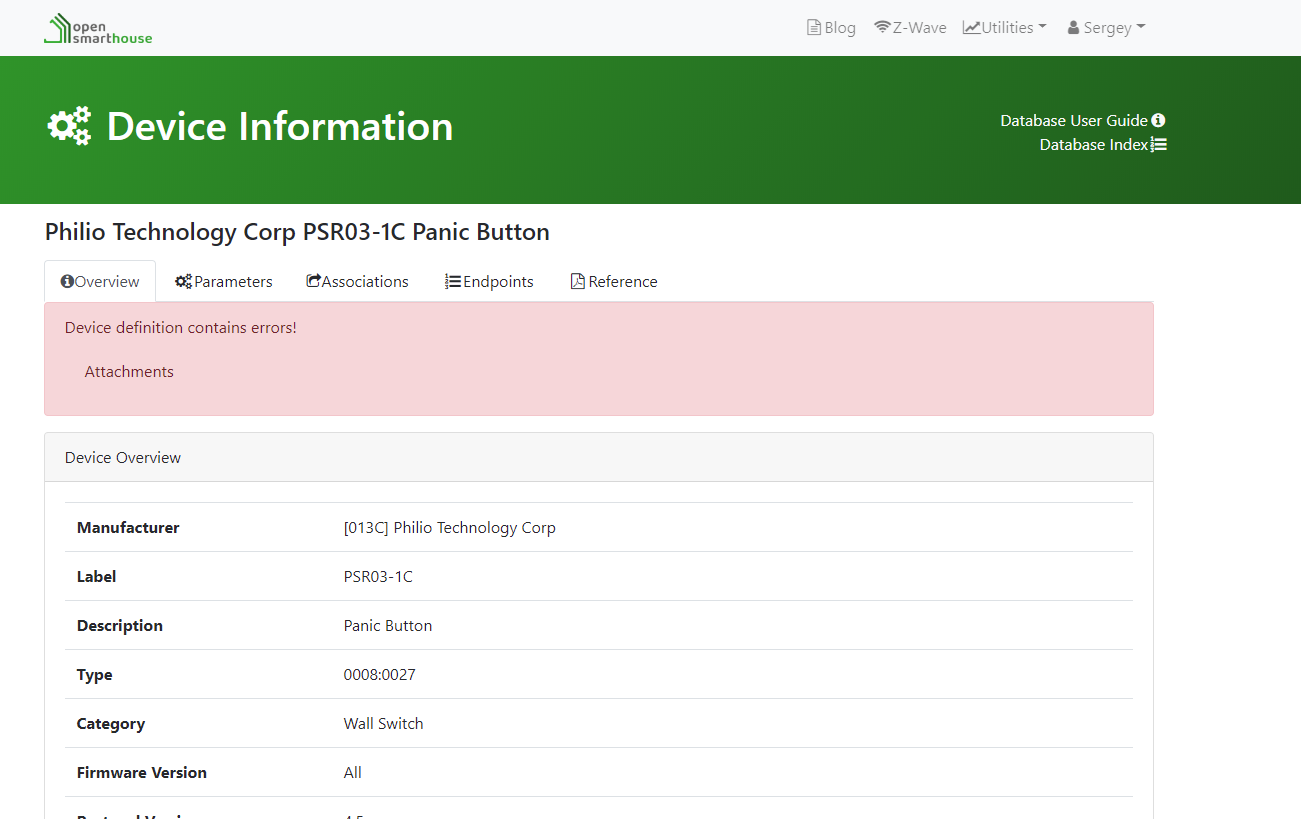Go to the Reference tab
Image resolution: width=1301 pixels, height=819 pixels.
click(x=614, y=282)
